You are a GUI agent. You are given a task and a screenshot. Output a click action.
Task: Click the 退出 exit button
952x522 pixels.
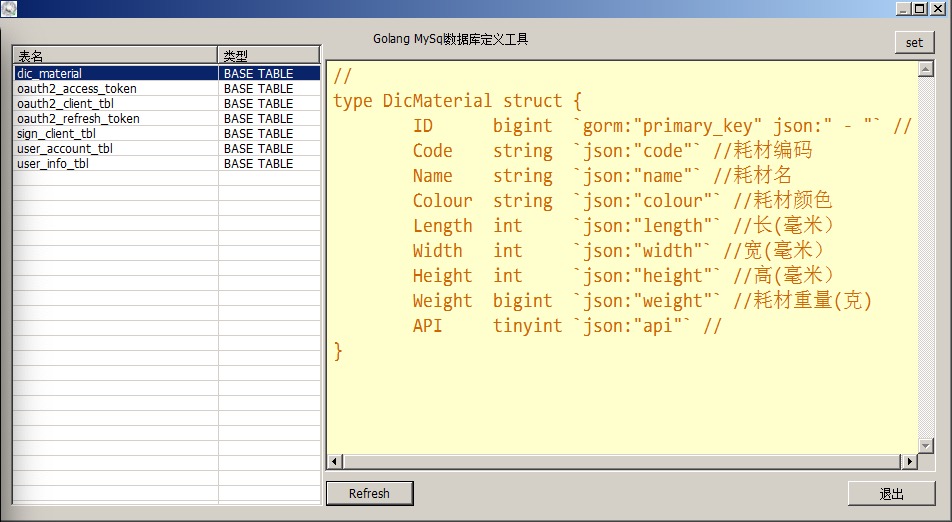point(891,494)
